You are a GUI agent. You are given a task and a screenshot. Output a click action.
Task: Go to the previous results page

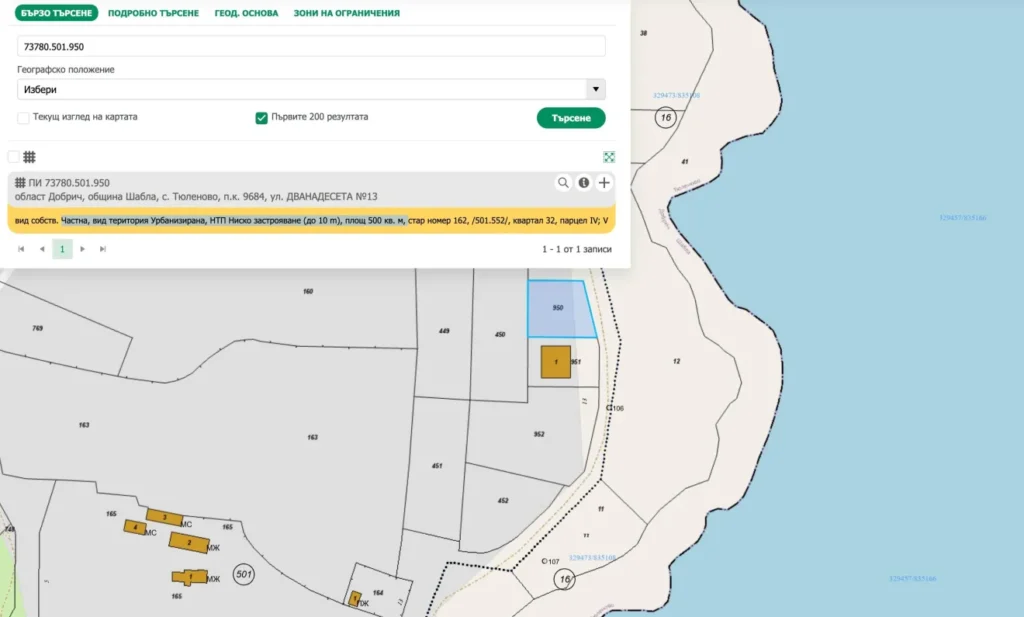(x=42, y=249)
